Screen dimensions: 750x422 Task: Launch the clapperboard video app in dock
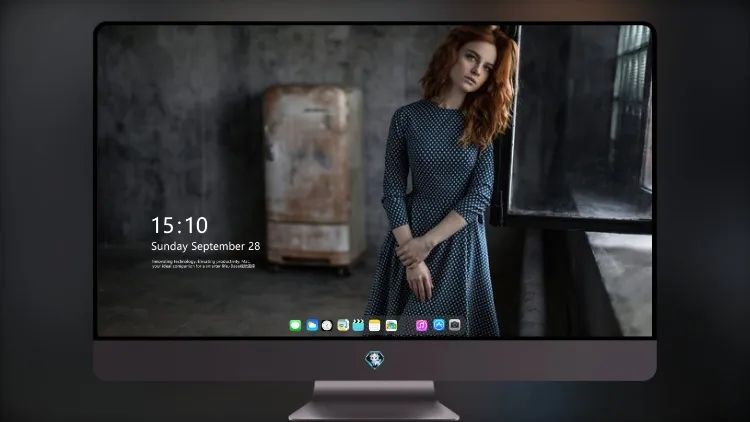click(358, 325)
